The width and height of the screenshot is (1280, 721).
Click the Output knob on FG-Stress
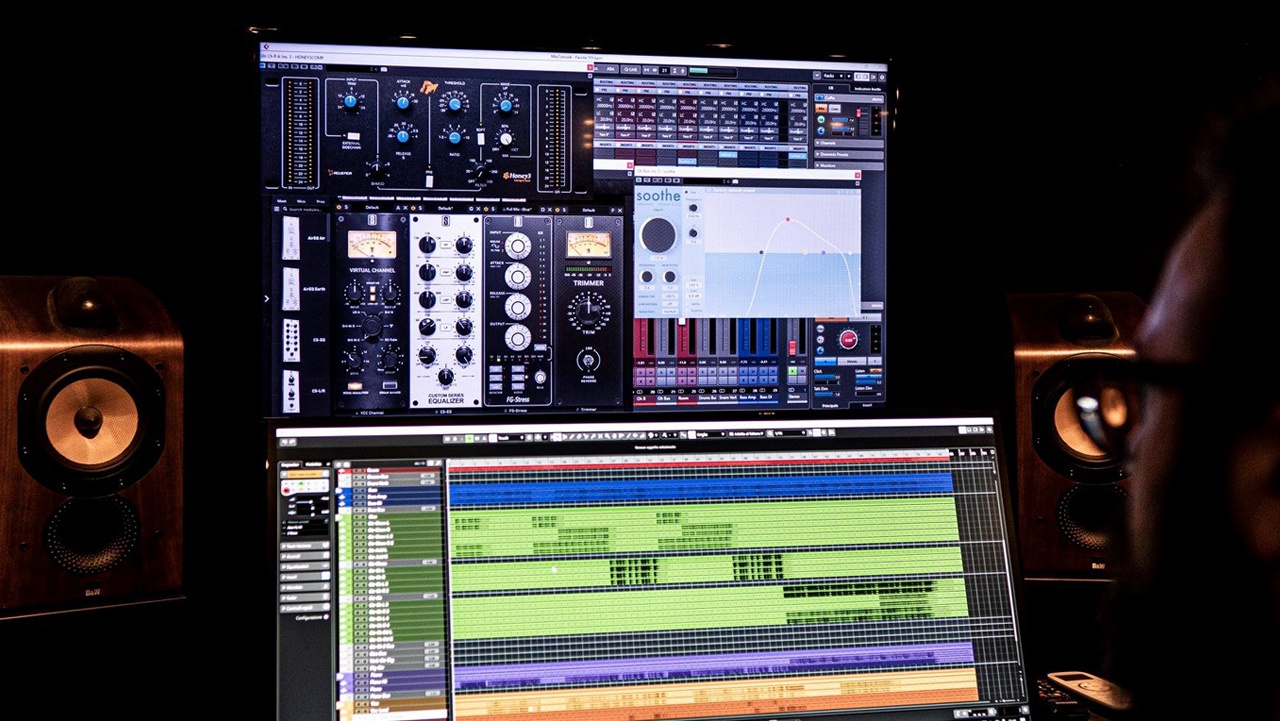click(517, 337)
